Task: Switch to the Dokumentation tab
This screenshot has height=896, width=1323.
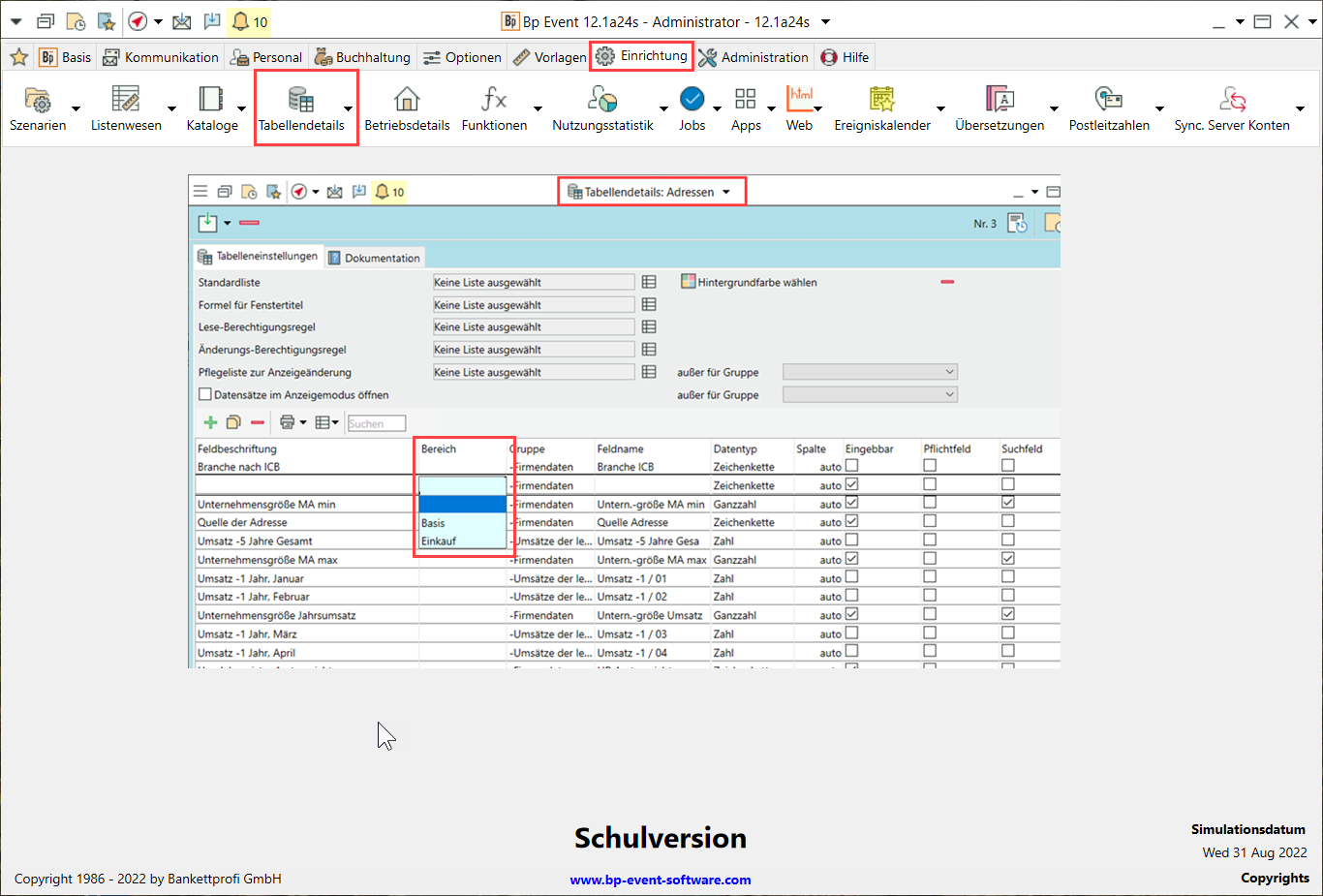Action: [x=375, y=258]
